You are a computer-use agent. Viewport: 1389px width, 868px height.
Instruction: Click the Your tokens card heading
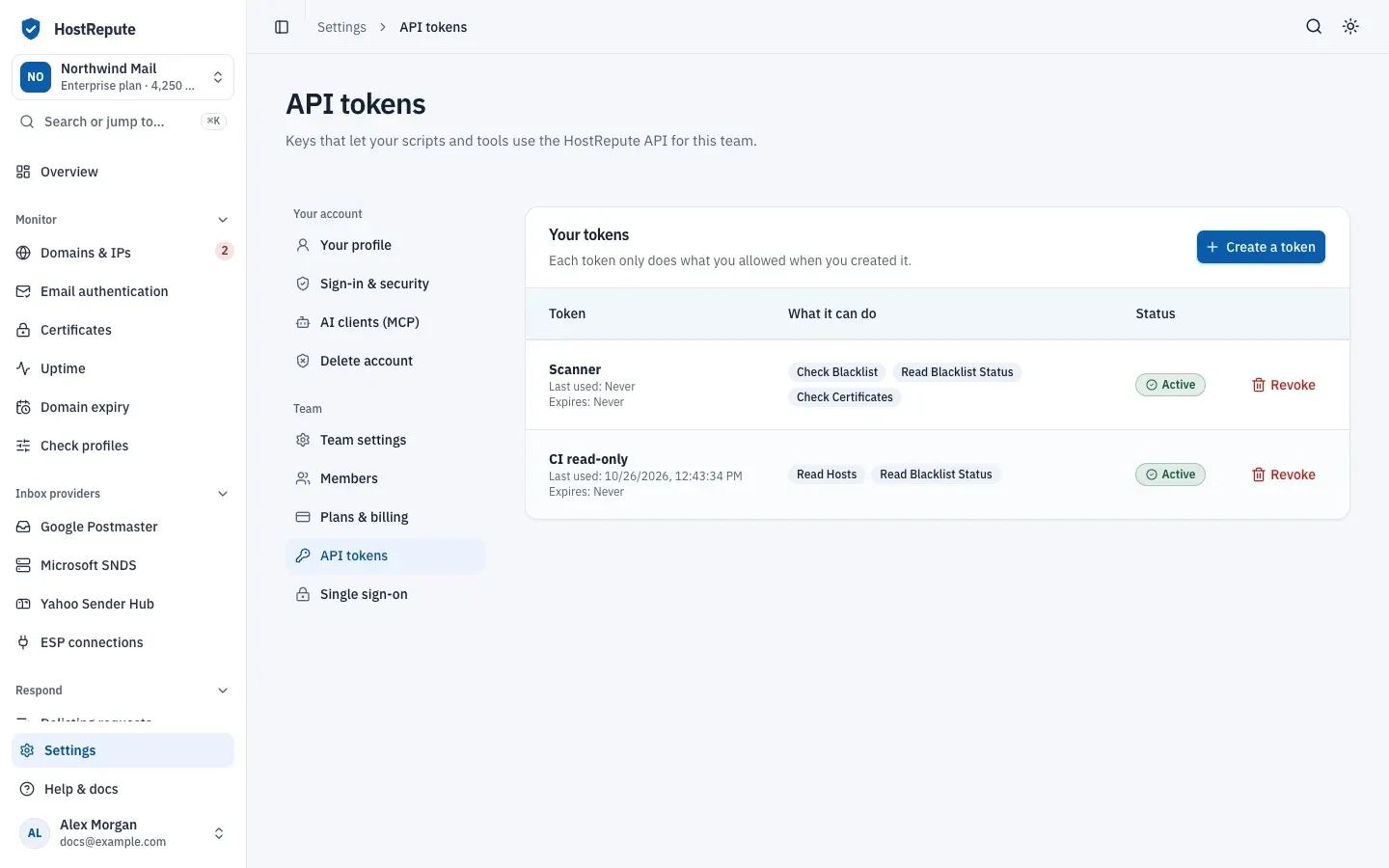[x=588, y=234]
